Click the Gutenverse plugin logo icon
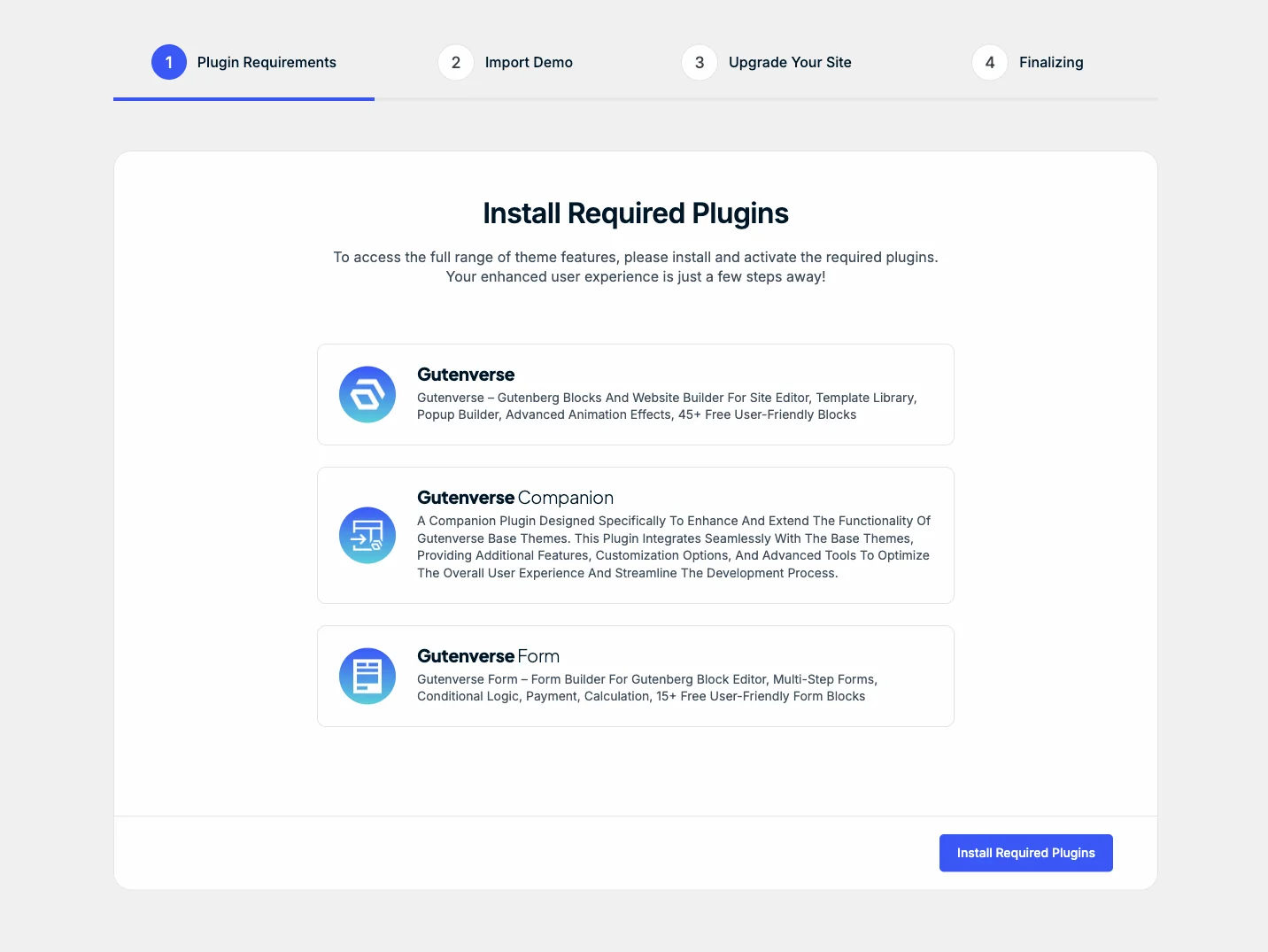 (367, 394)
